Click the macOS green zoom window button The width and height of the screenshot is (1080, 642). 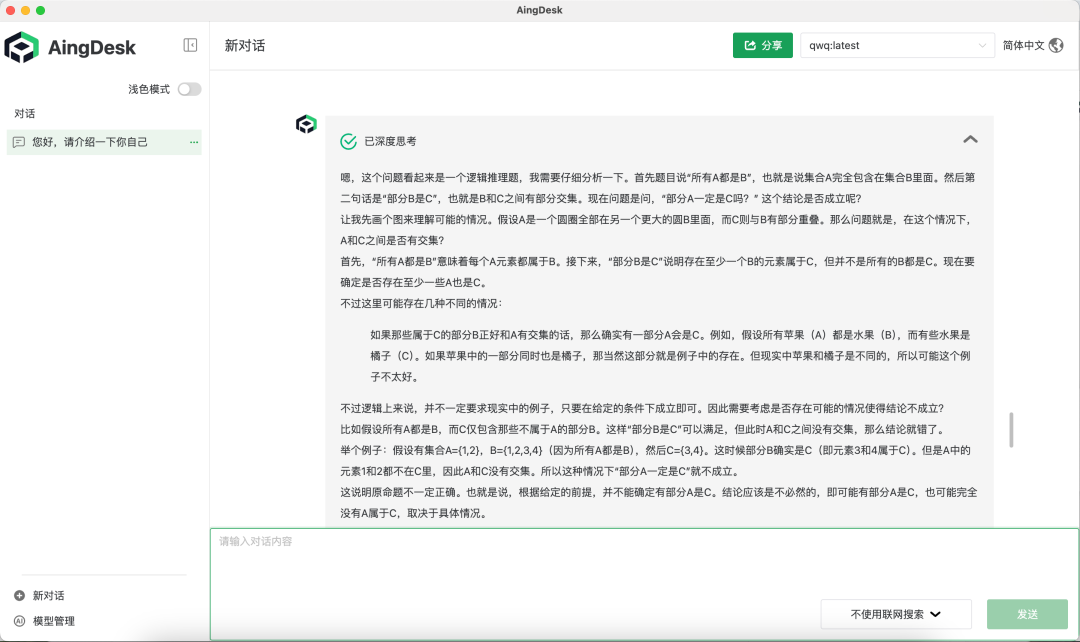coord(41,10)
